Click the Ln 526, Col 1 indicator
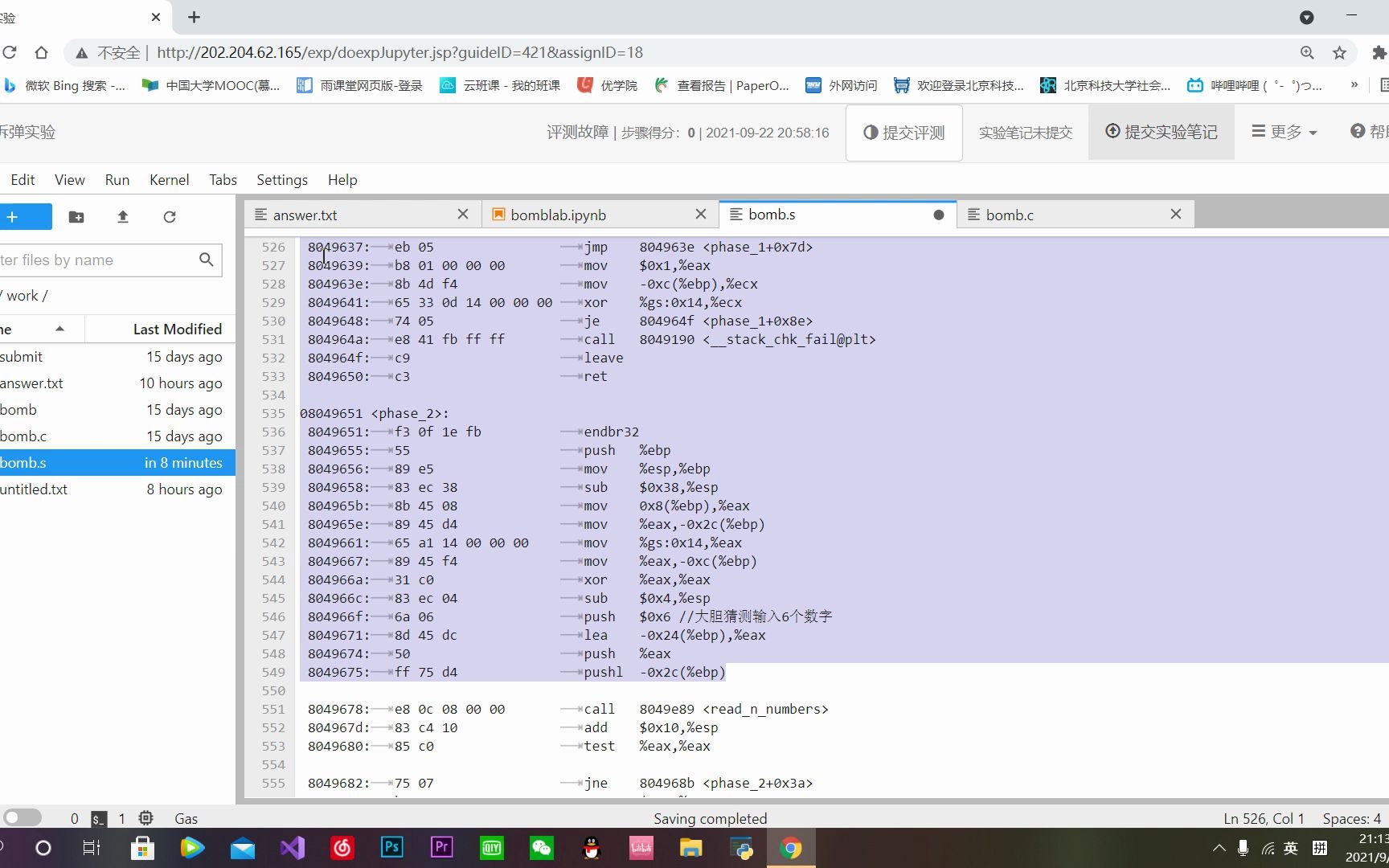 coord(1264,818)
